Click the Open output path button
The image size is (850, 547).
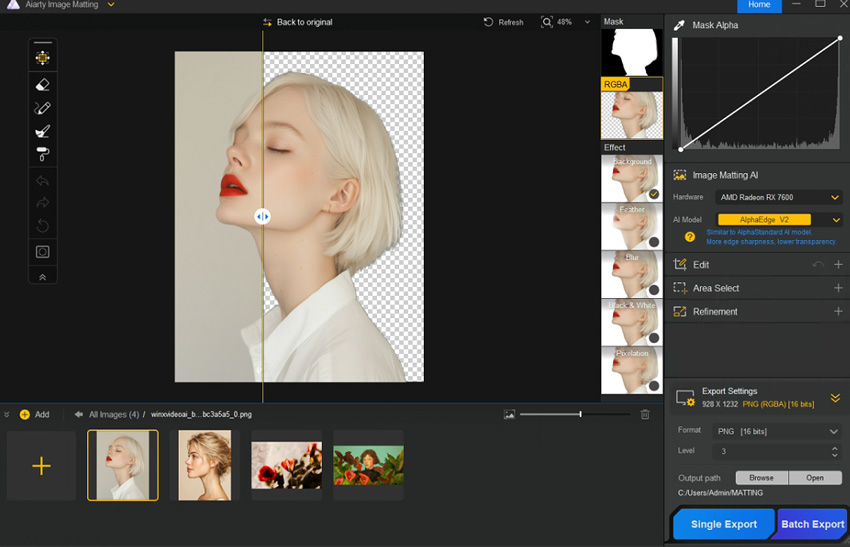pos(815,478)
